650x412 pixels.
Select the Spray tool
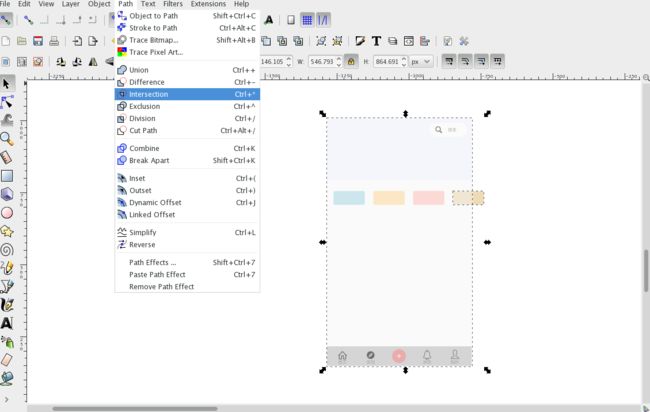(x=7, y=342)
